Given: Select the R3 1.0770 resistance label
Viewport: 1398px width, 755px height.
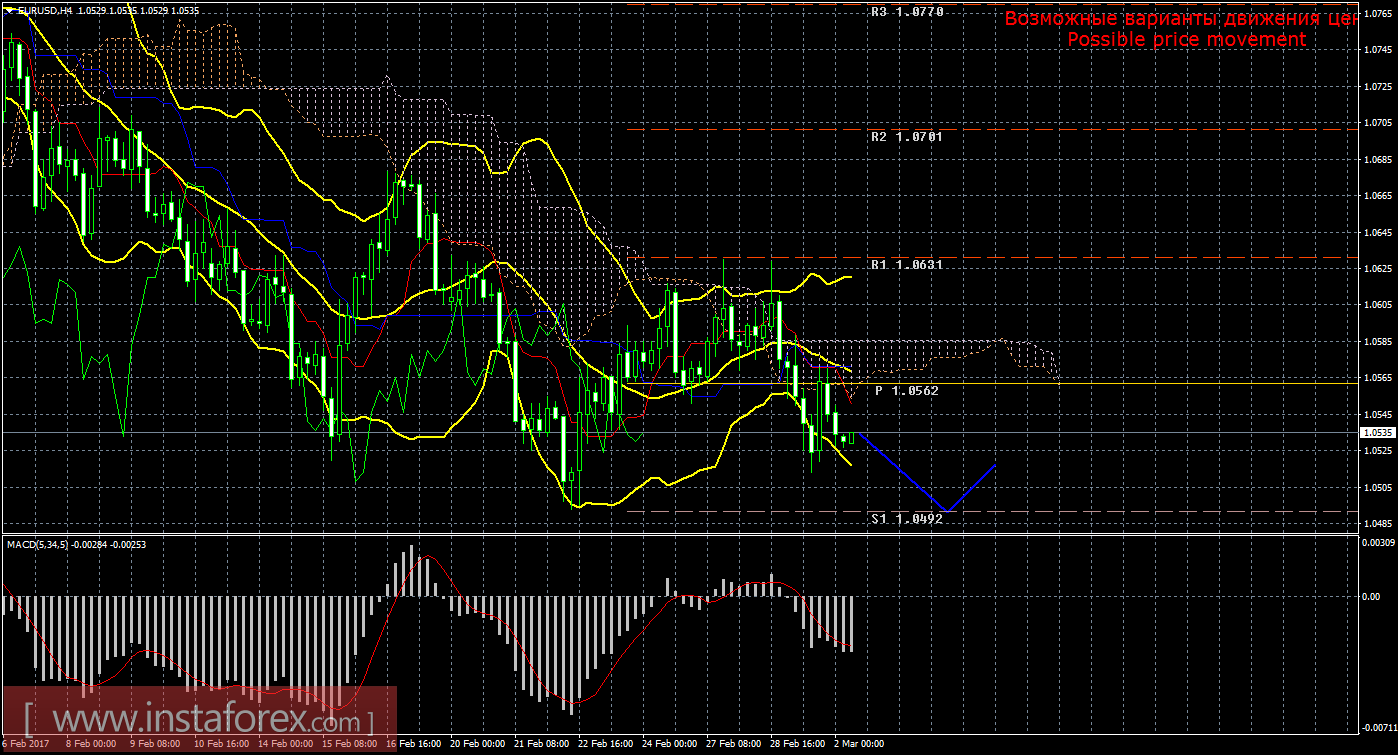Looking at the screenshot, I should [906, 13].
